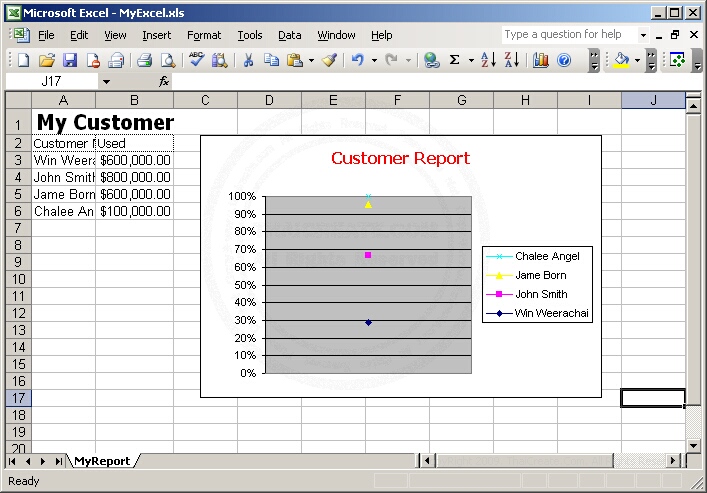Click the Excel workbook icon in menu bar

(x=21, y=35)
